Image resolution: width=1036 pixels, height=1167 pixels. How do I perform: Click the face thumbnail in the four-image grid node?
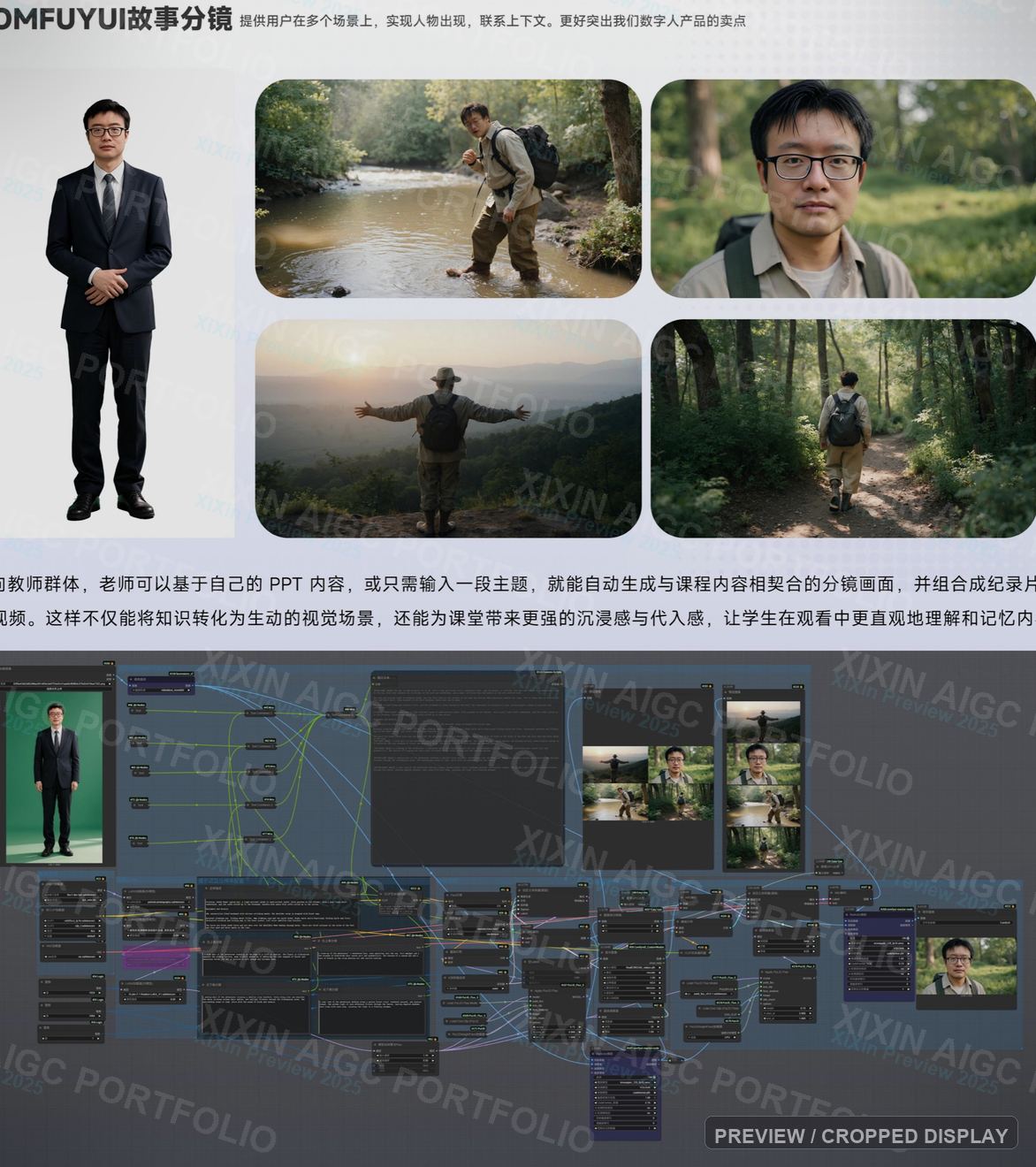[681, 765]
